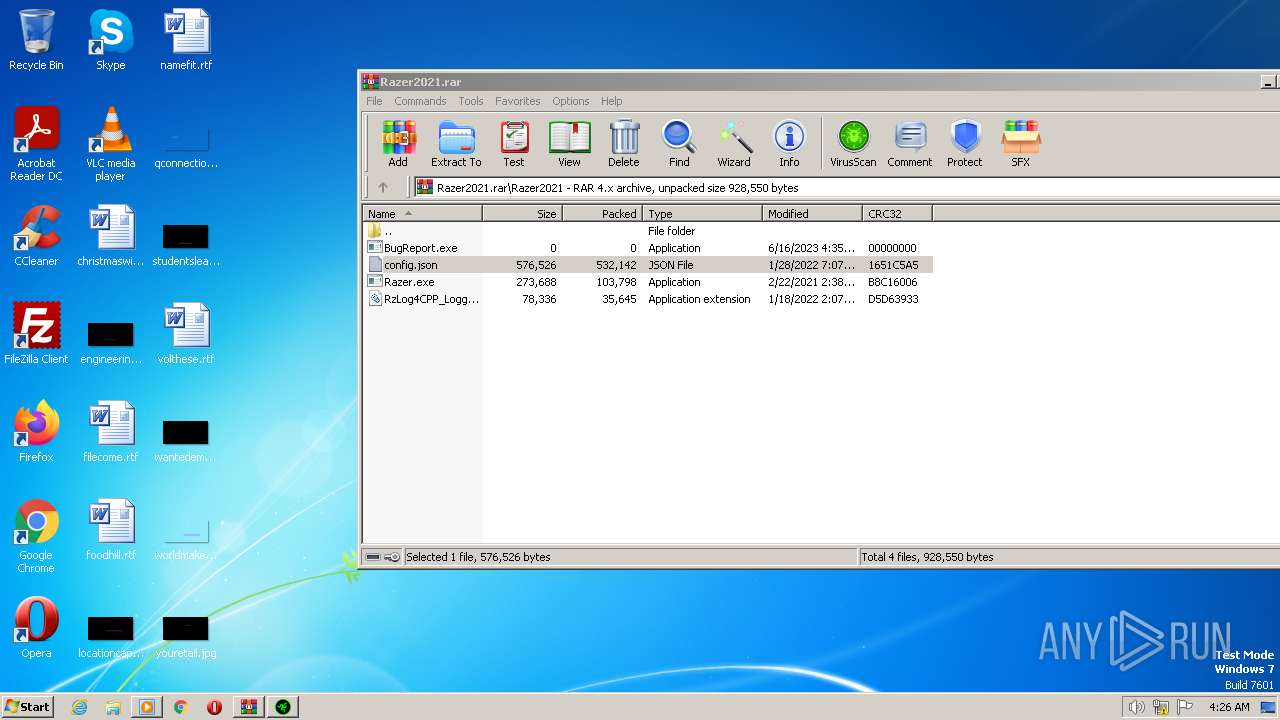Image resolution: width=1280 pixels, height=720 pixels.
Task: Open volthese.rtf desktop file
Action: click(x=186, y=334)
